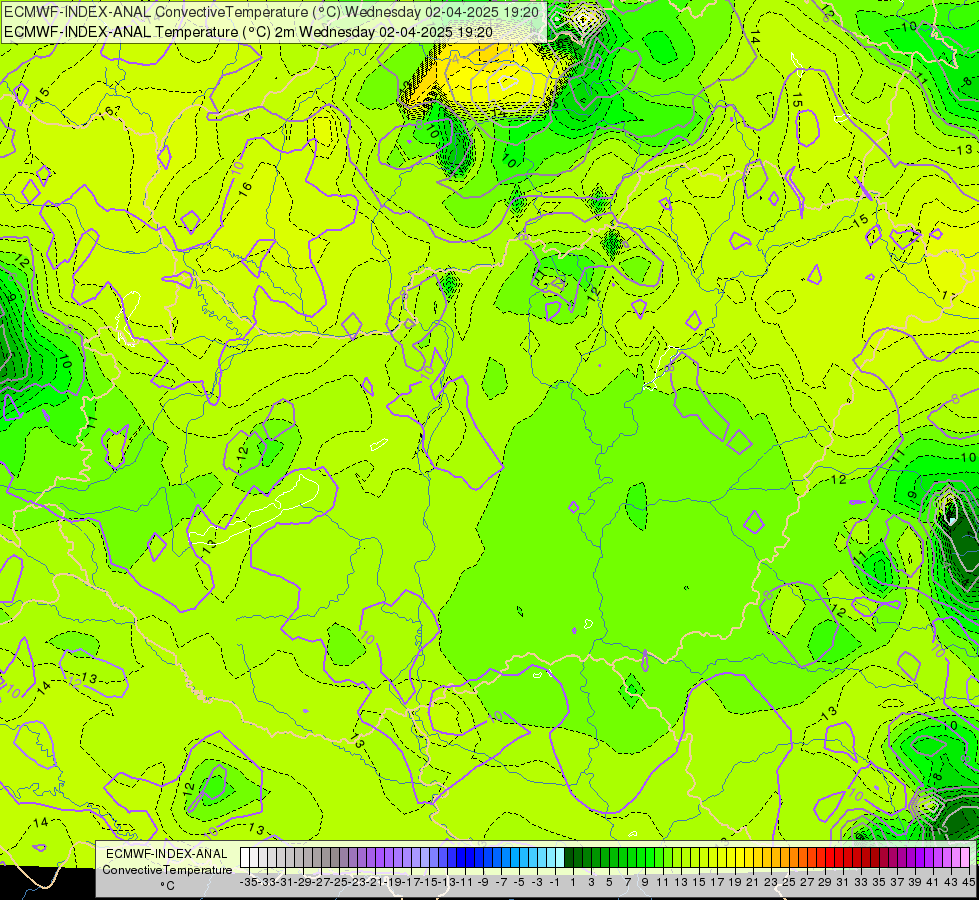Pick the cyan swatch above legend value -1
Screen dimensions: 979x900
551,857
